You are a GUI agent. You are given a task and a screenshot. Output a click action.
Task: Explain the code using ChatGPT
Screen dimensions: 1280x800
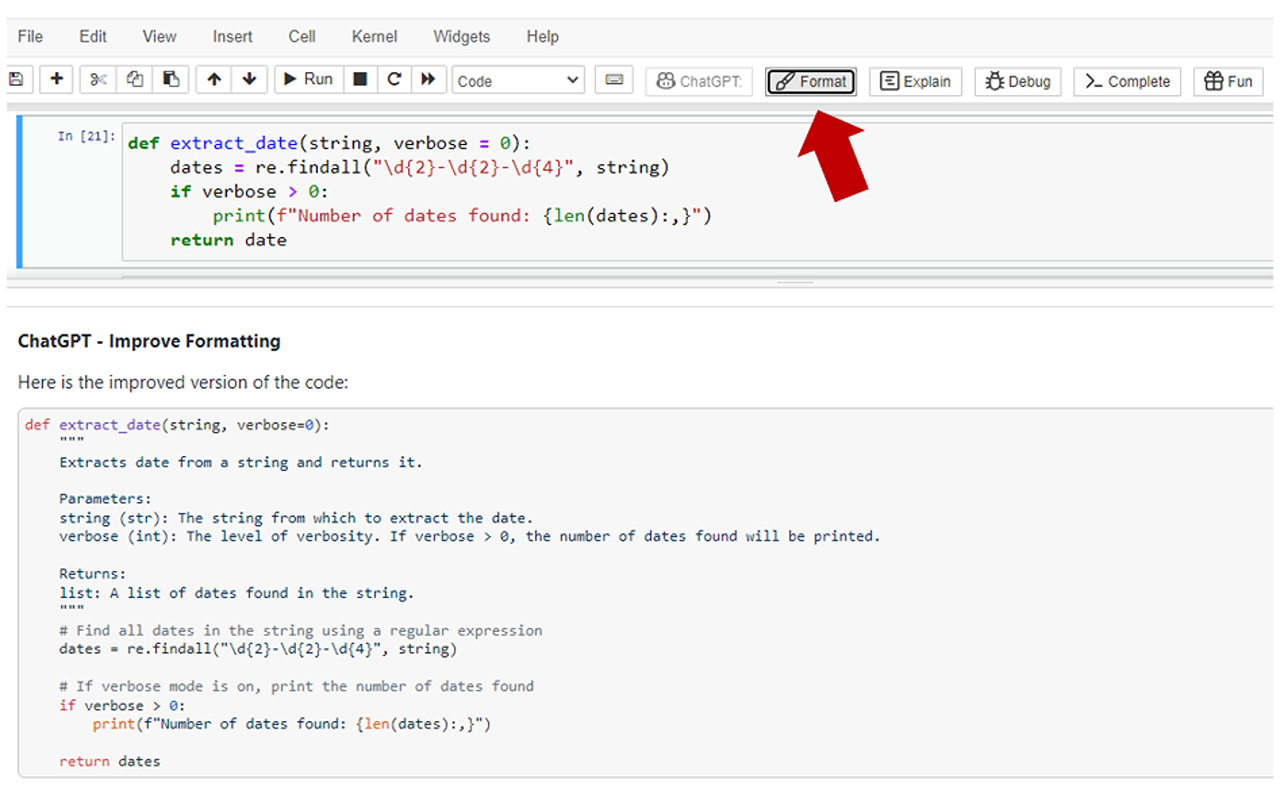point(915,81)
